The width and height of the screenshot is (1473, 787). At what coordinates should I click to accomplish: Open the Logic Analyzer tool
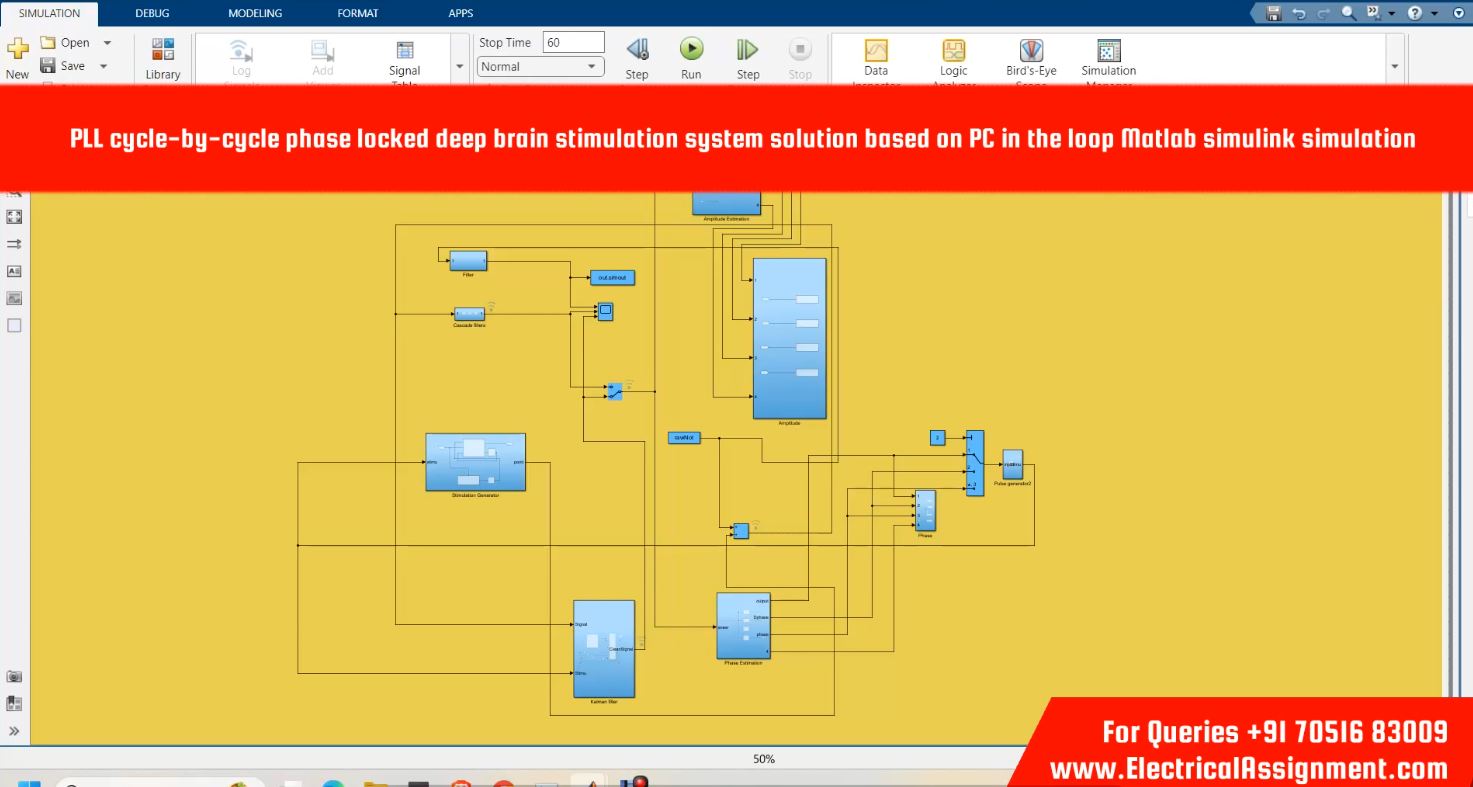click(953, 51)
